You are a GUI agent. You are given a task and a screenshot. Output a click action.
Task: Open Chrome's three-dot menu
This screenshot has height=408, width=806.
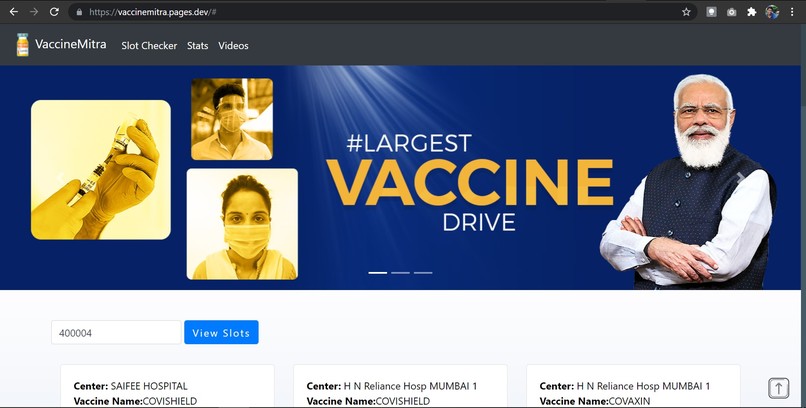(792, 12)
